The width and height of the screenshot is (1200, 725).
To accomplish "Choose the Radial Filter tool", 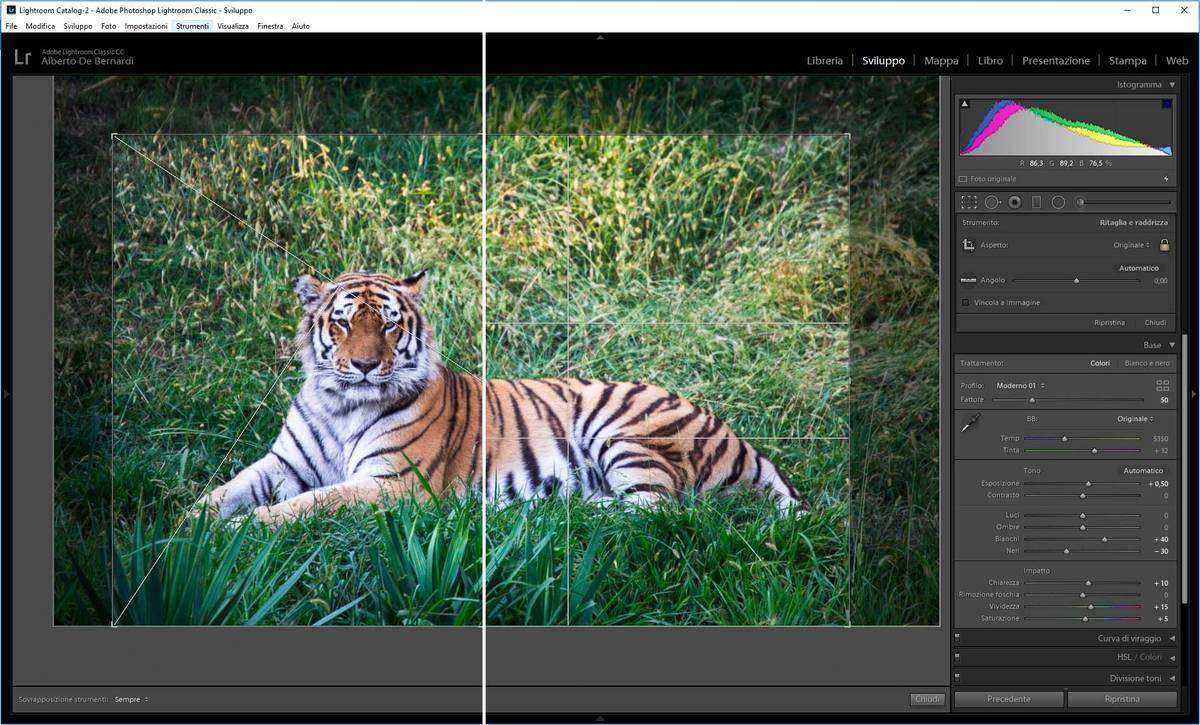I will pyautogui.click(x=1058, y=202).
